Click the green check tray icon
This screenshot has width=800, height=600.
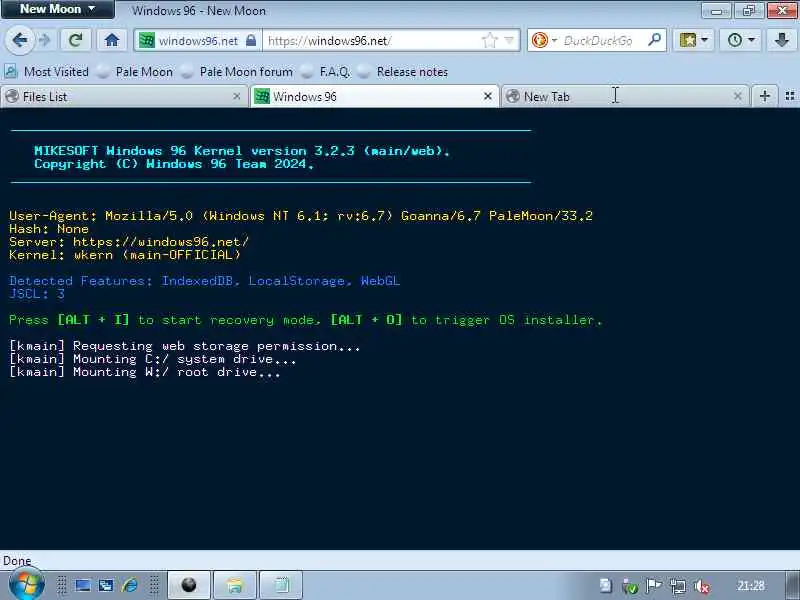tap(630, 587)
